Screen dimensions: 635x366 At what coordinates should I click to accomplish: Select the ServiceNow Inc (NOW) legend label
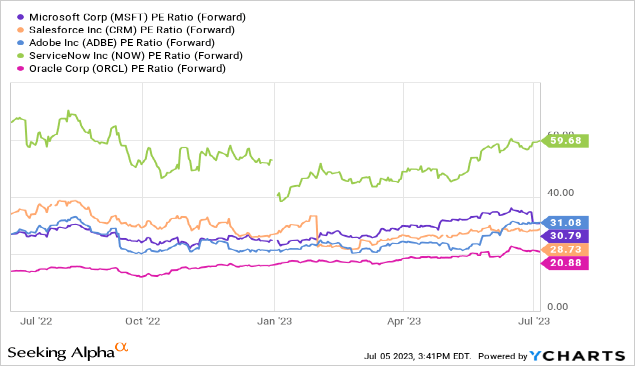click(136, 56)
